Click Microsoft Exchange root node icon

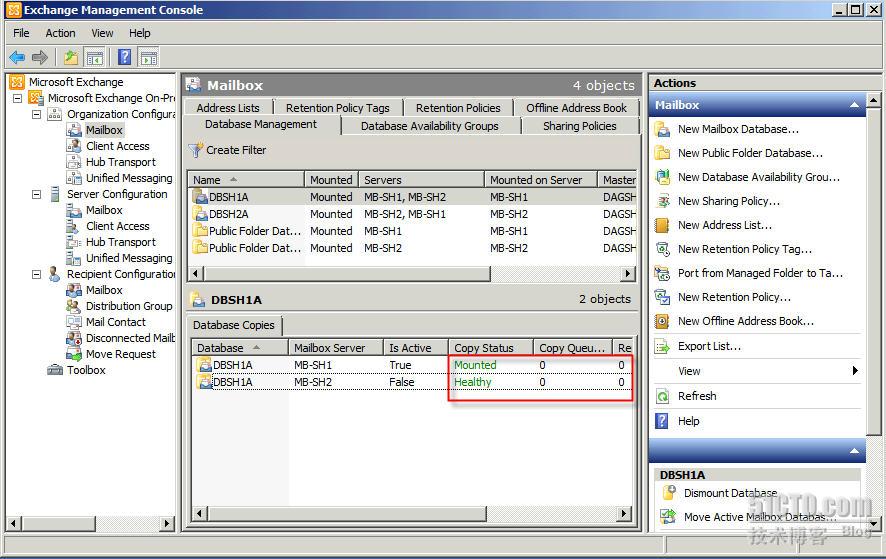click(x=17, y=83)
